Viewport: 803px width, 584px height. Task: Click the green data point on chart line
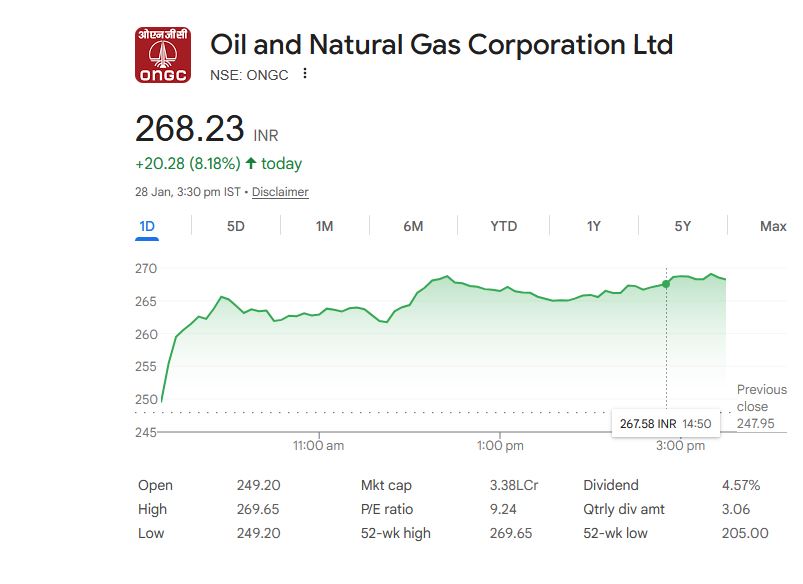coord(667,284)
